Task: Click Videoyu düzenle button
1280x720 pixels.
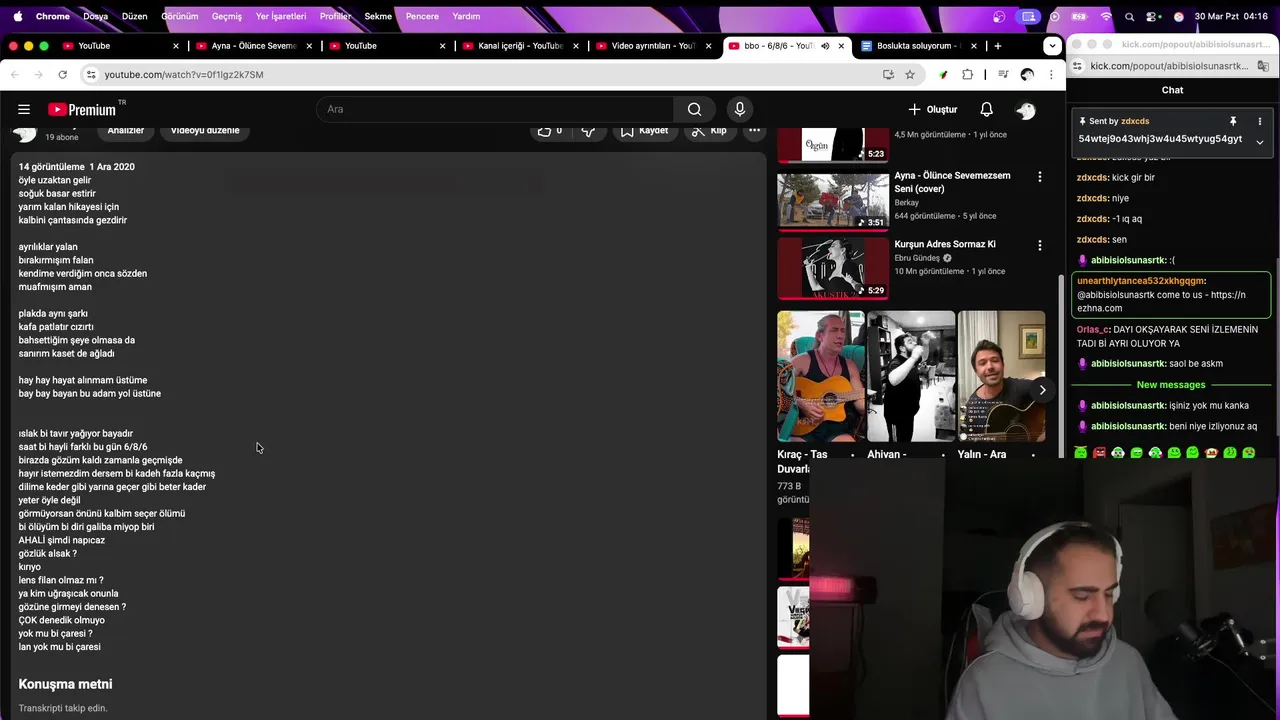Action: (x=205, y=131)
